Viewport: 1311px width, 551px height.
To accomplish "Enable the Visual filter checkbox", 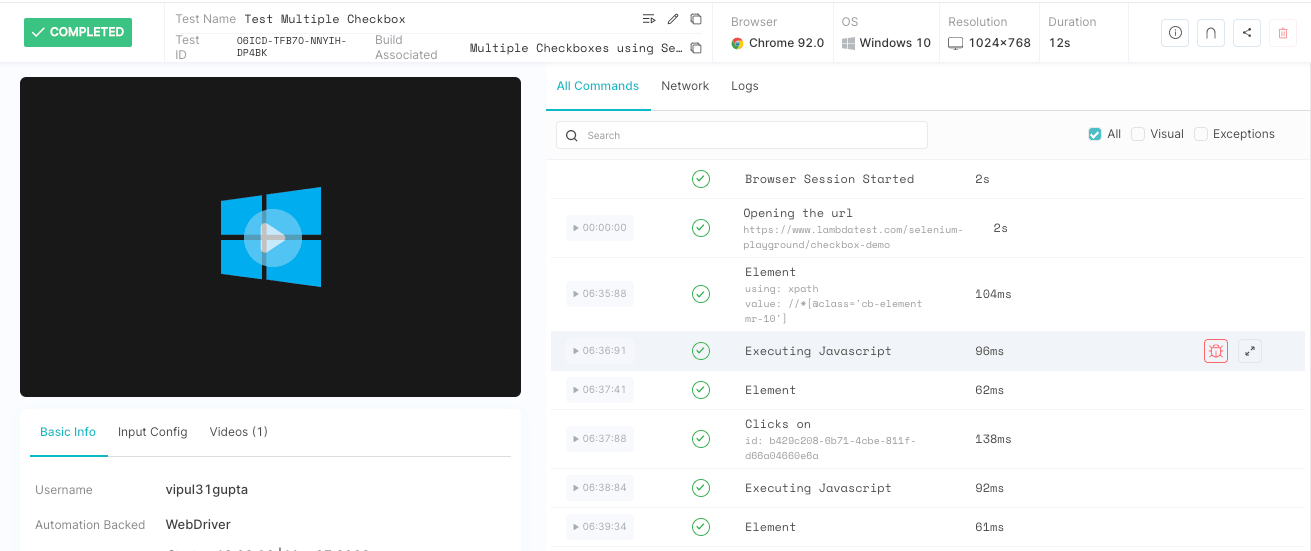I will coord(1138,134).
